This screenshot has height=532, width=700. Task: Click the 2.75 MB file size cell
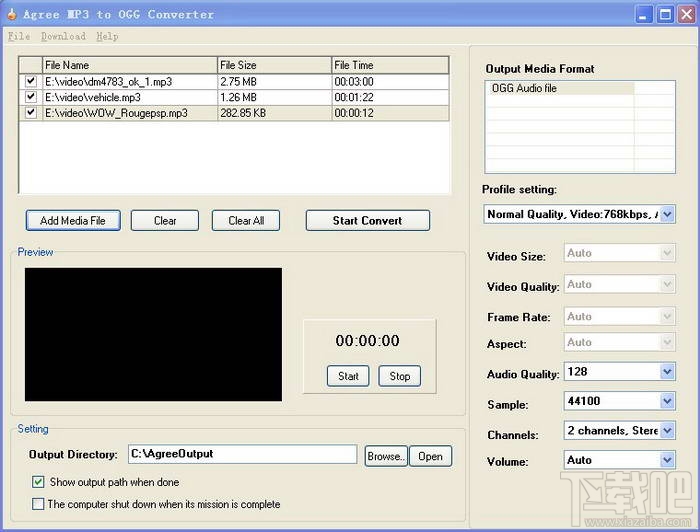[275, 82]
